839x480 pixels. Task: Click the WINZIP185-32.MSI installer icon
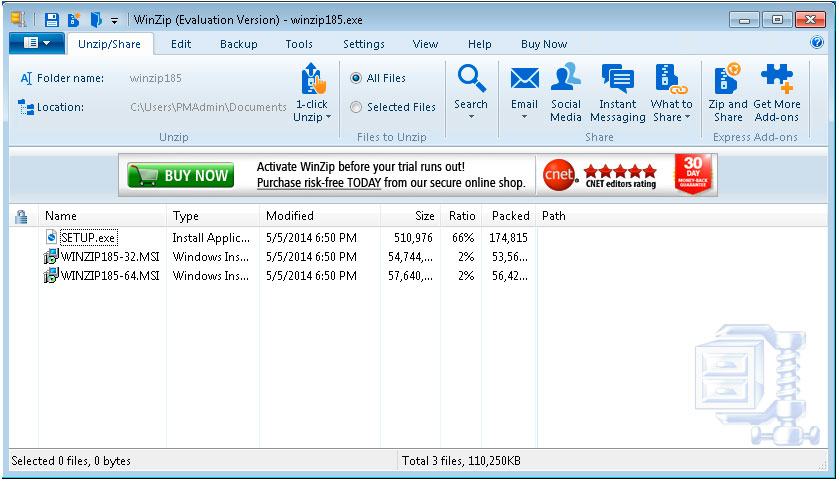click(x=51, y=256)
